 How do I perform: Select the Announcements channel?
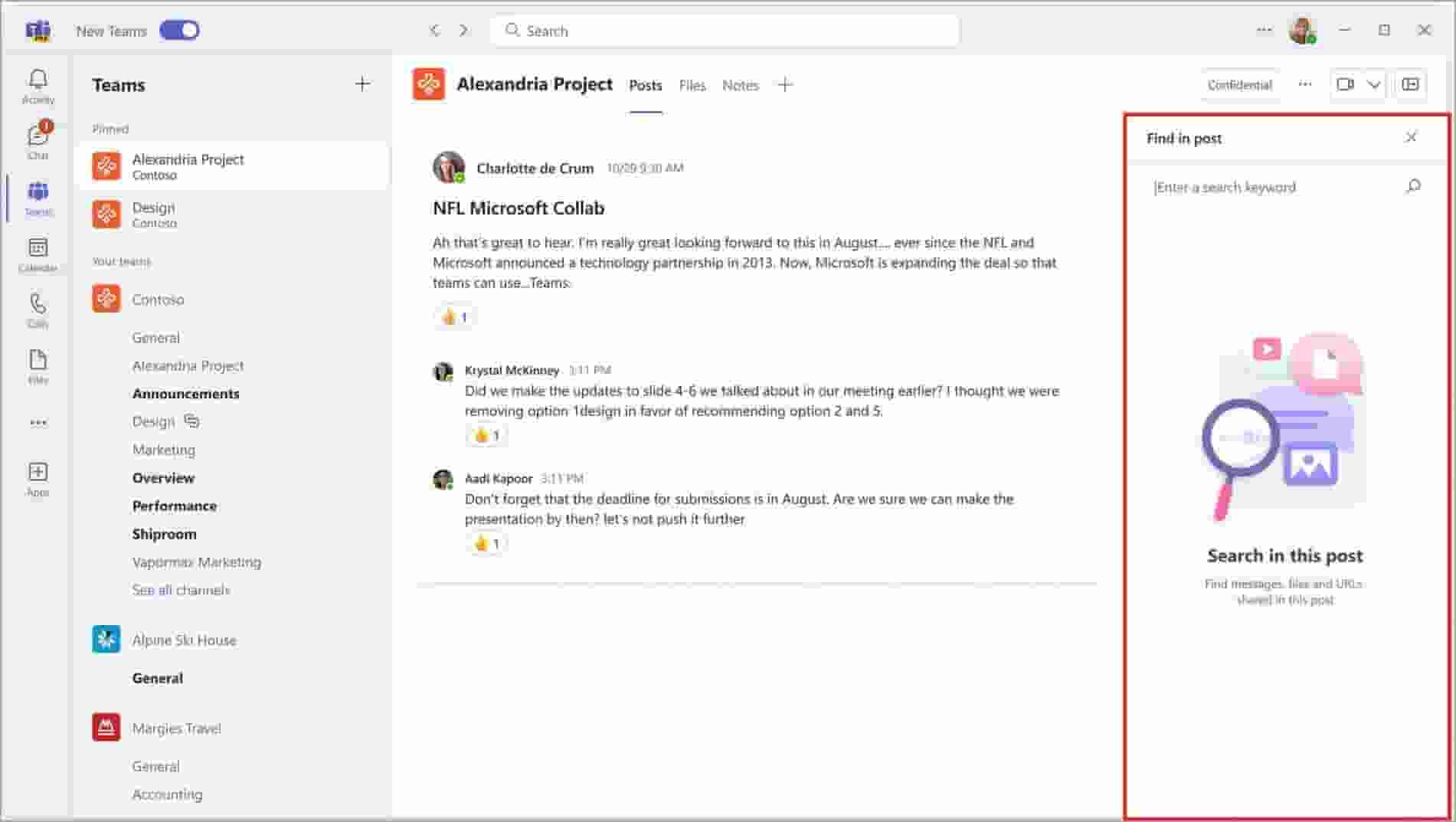click(185, 394)
